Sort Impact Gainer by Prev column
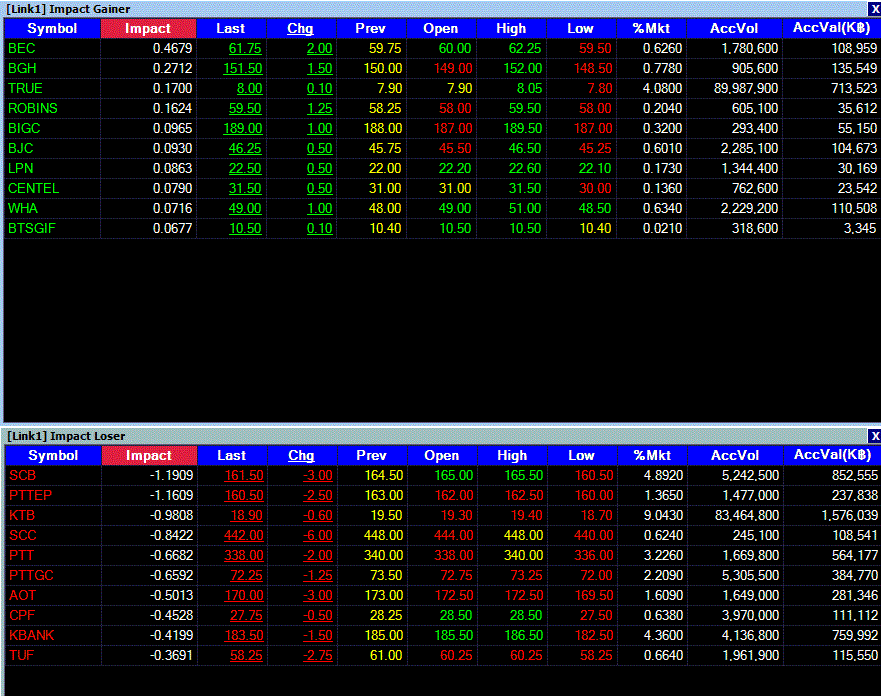Image resolution: width=883 pixels, height=696 pixels. [x=371, y=29]
